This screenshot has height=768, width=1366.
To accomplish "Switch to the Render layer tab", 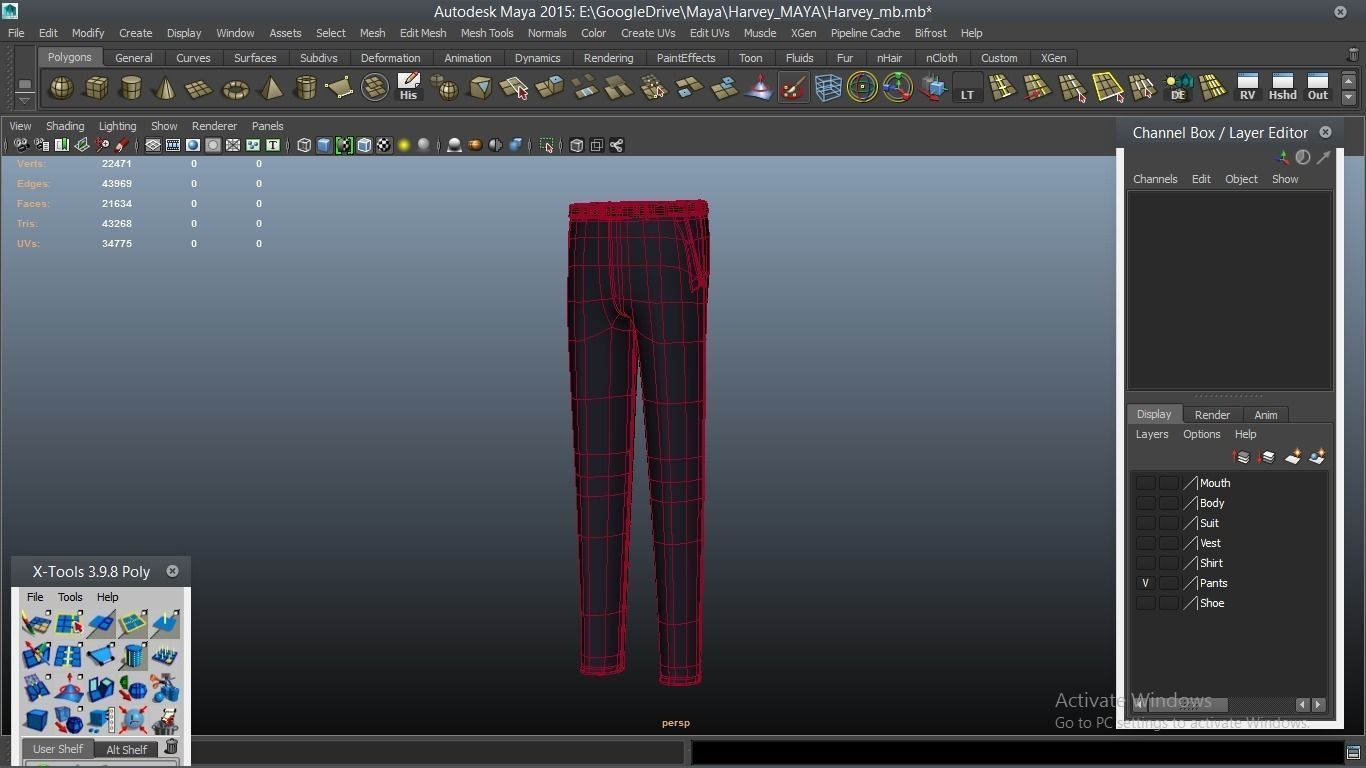I will pyautogui.click(x=1212, y=415).
